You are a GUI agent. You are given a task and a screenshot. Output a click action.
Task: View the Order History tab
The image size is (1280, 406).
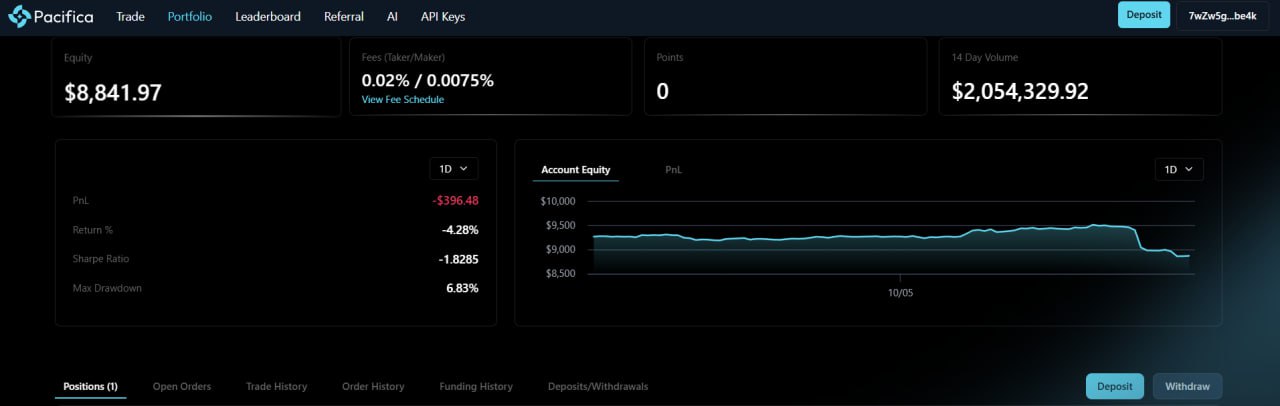[373, 386]
